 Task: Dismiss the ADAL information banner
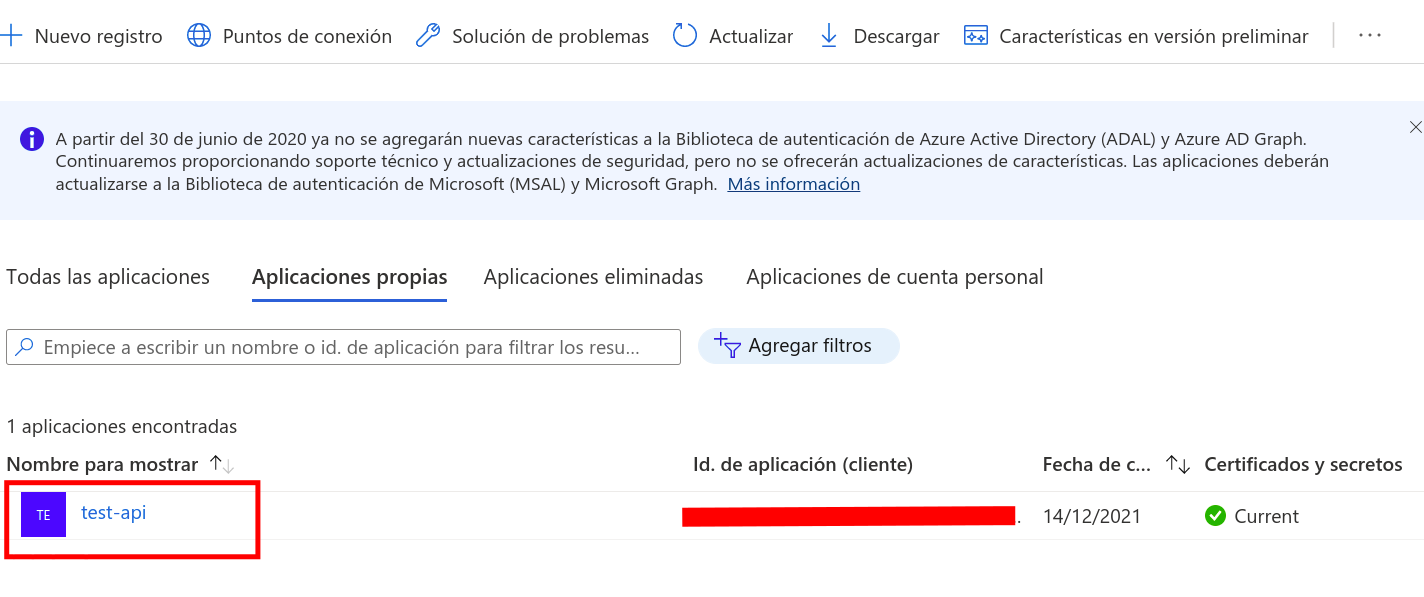point(1415,127)
